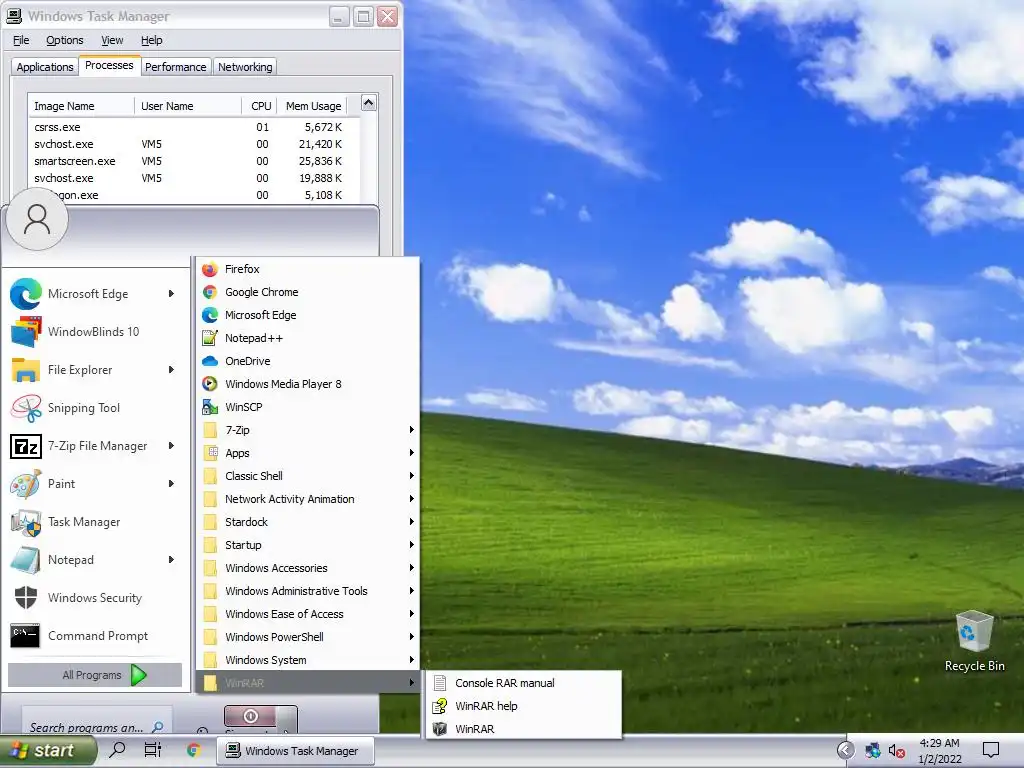The height and width of the screenshot is (768, 1024).
Task: Switch to the Performance tab
Action: click(176, 67)
